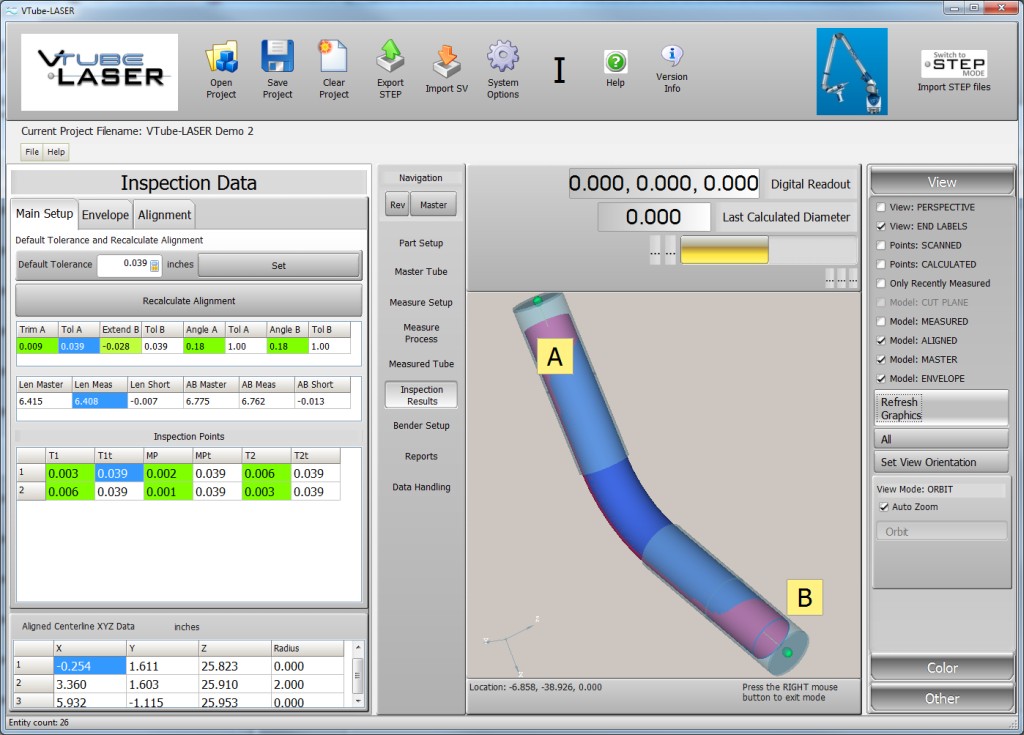
Task: Open the File menu
Action: (32, 152)
